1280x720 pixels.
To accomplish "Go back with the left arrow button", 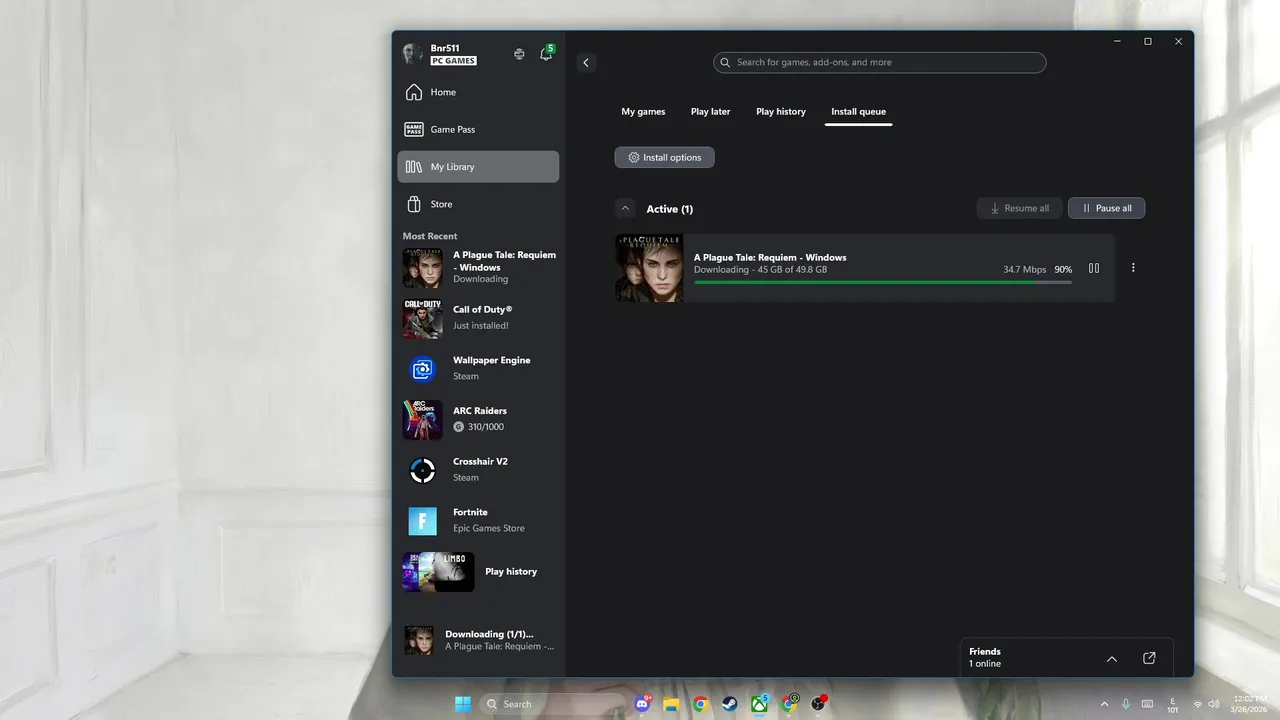I will pos(586,62).
